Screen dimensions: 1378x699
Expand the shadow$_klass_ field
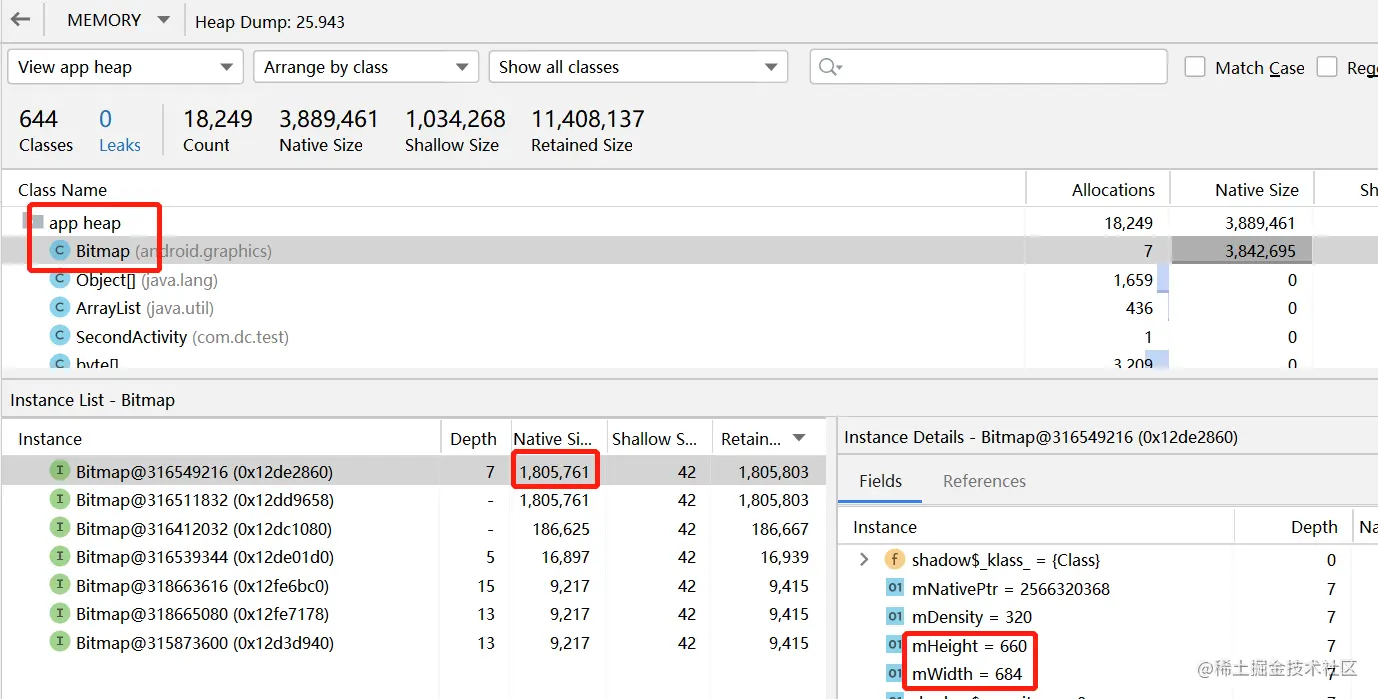(864, 560)
